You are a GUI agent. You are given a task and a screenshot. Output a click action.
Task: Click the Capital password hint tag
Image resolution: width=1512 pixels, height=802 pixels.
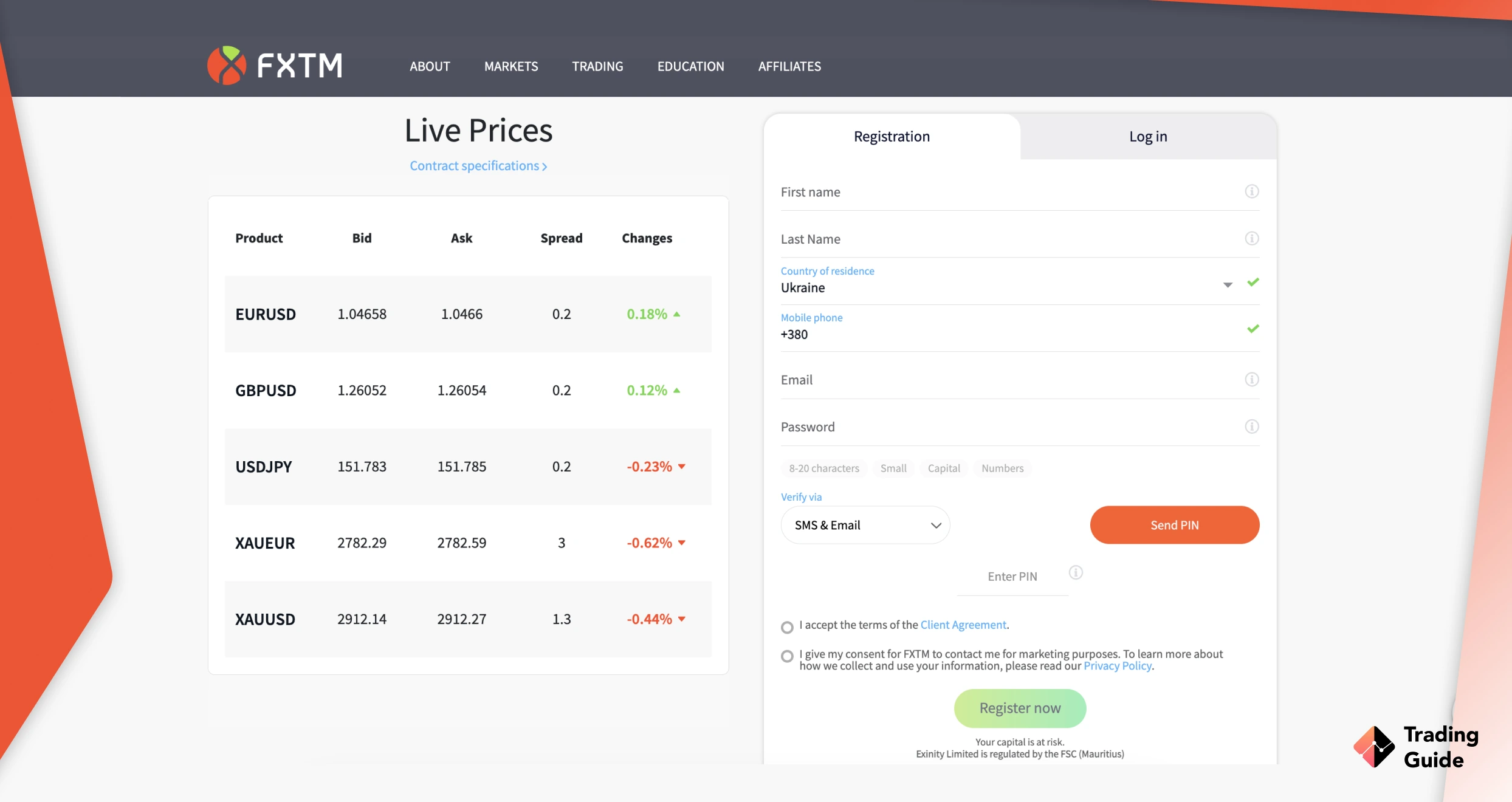tap(944, 468)
